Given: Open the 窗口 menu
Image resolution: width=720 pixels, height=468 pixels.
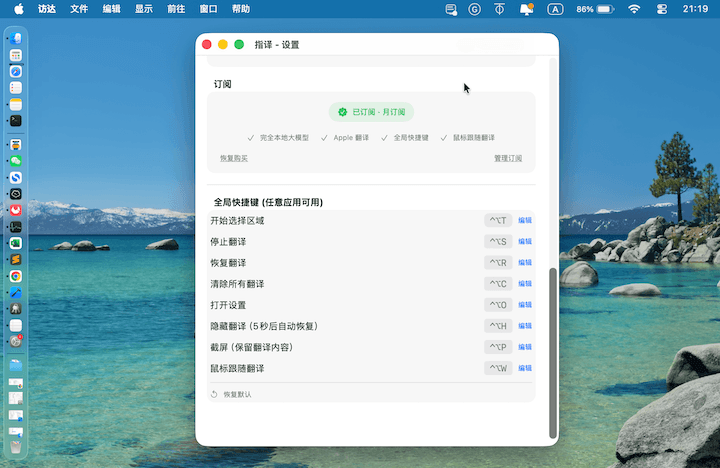Looking at the screenshot, I should point(208,9).
